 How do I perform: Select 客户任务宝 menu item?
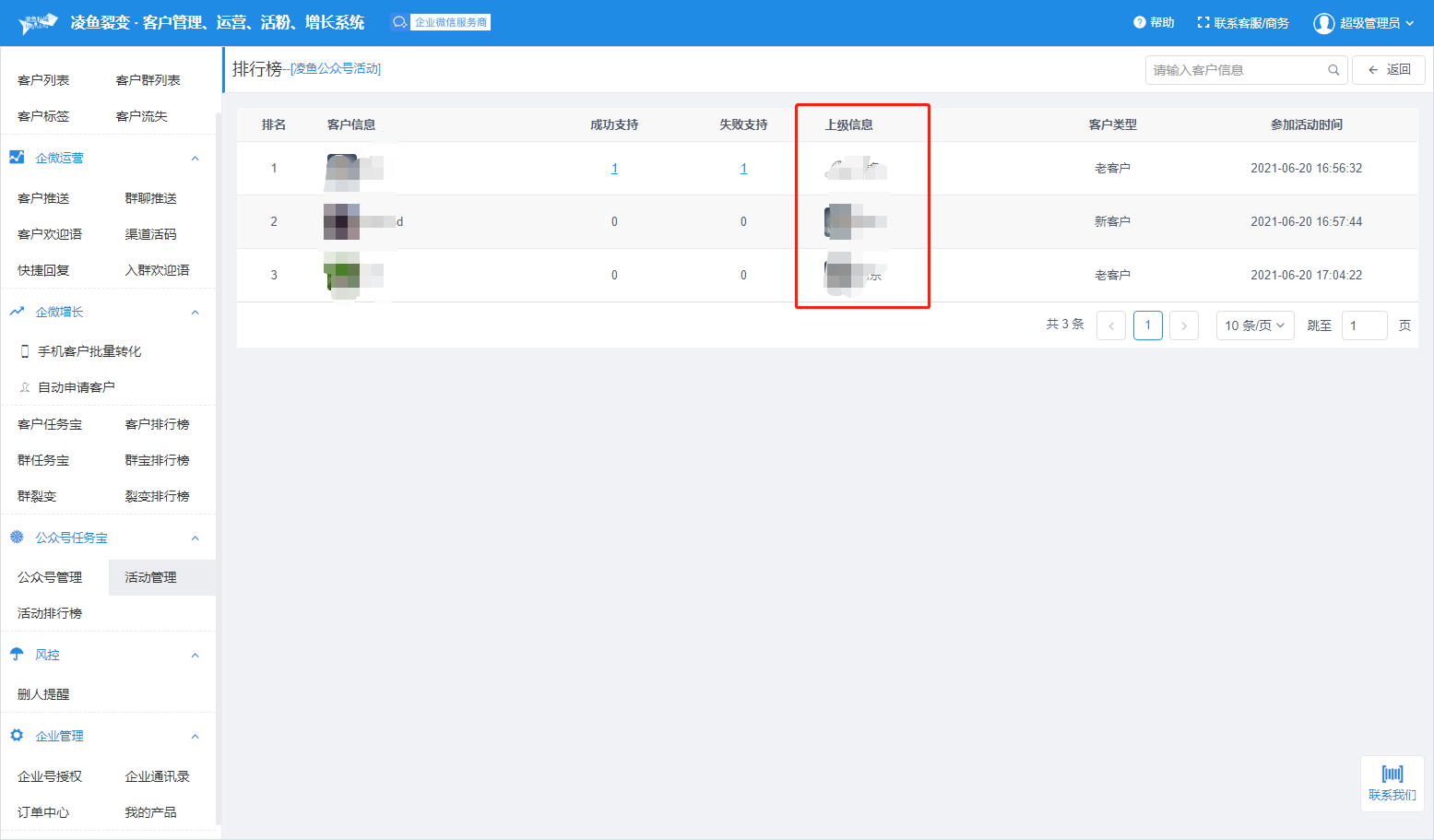50,424
